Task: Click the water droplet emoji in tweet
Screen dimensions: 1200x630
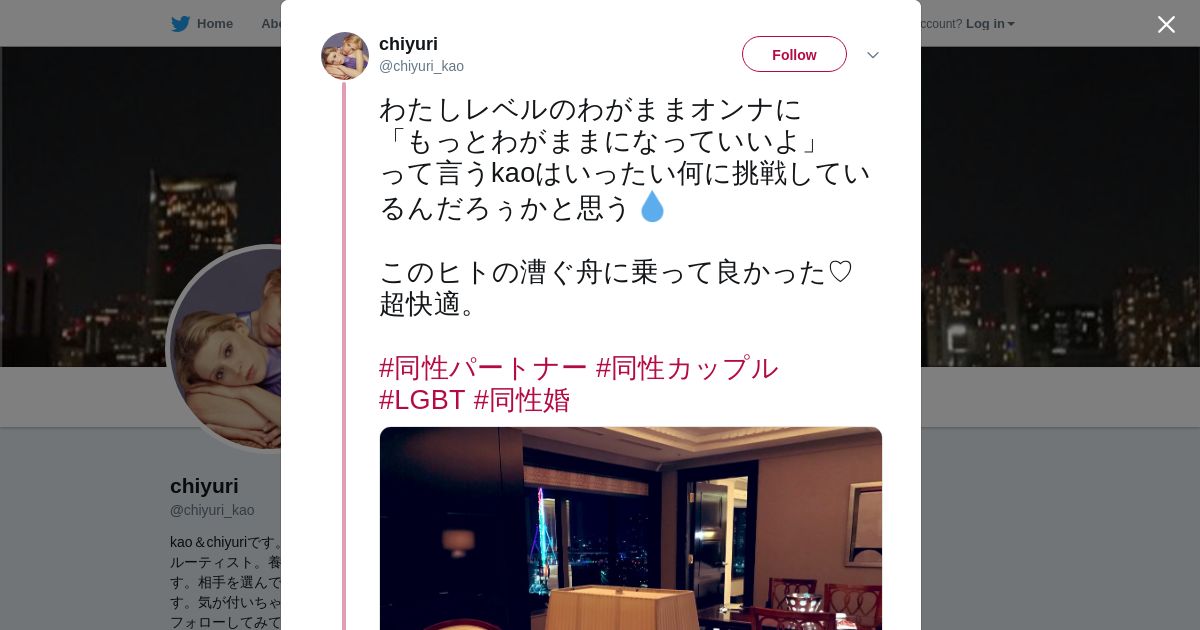Action: [x=652, y=207]
